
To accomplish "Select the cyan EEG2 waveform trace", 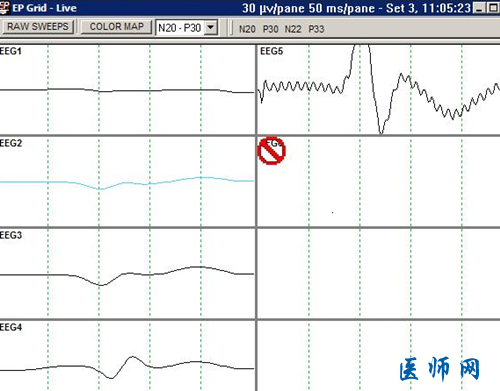I will click(x=127, y=183).
